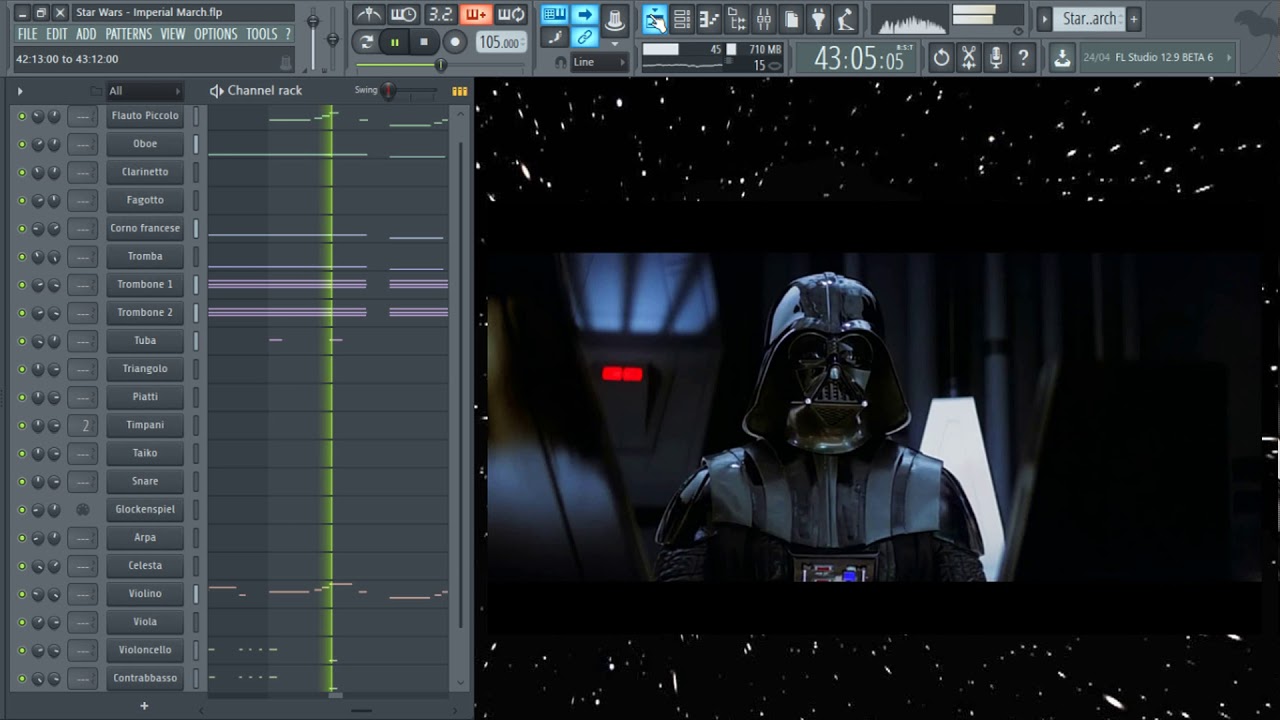Open the plugin picker plug icon

pyautogui.click(x=818, y=19)
